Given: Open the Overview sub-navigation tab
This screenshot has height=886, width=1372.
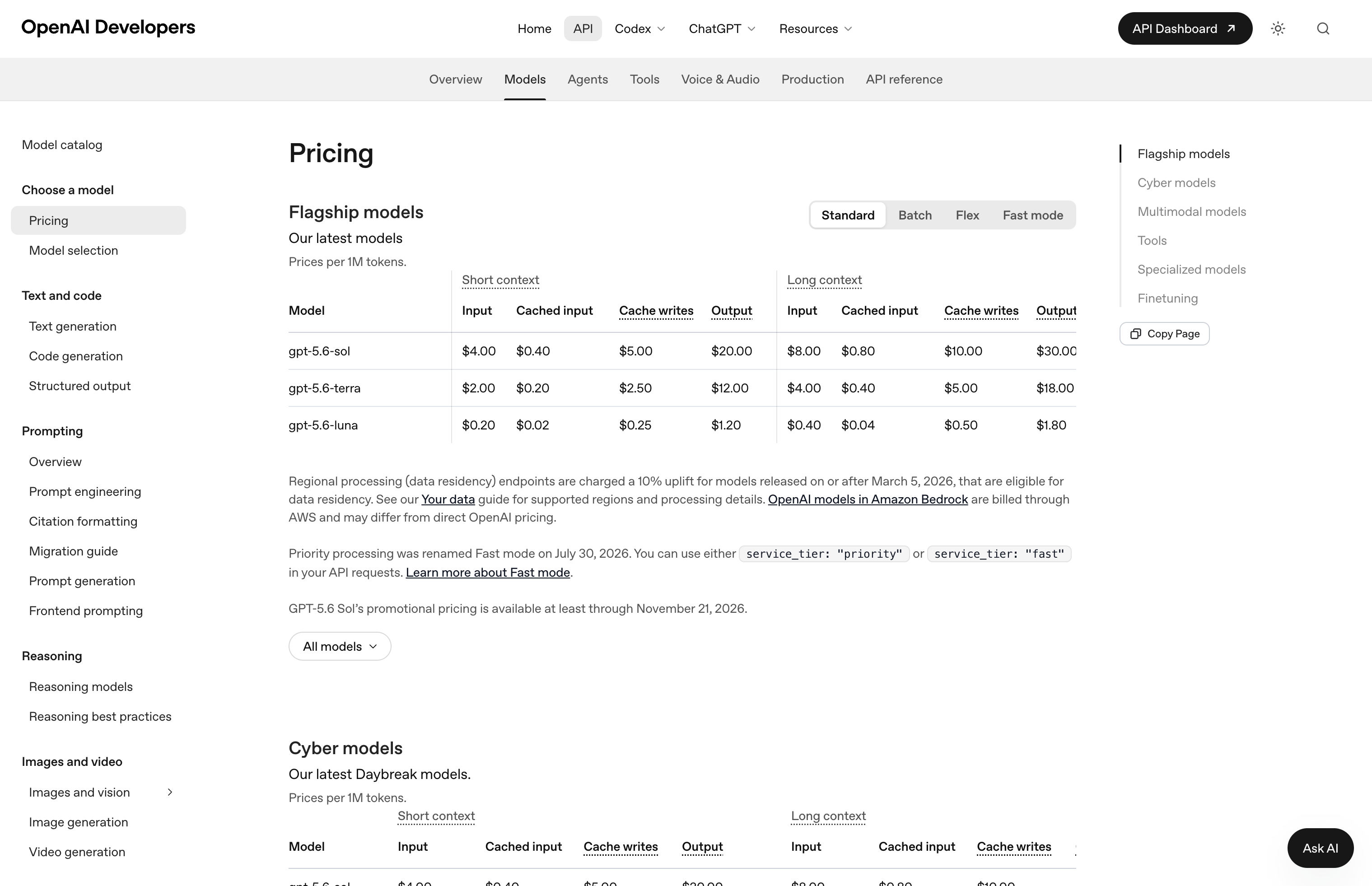Looking at the screenshot, I should 456,79.
